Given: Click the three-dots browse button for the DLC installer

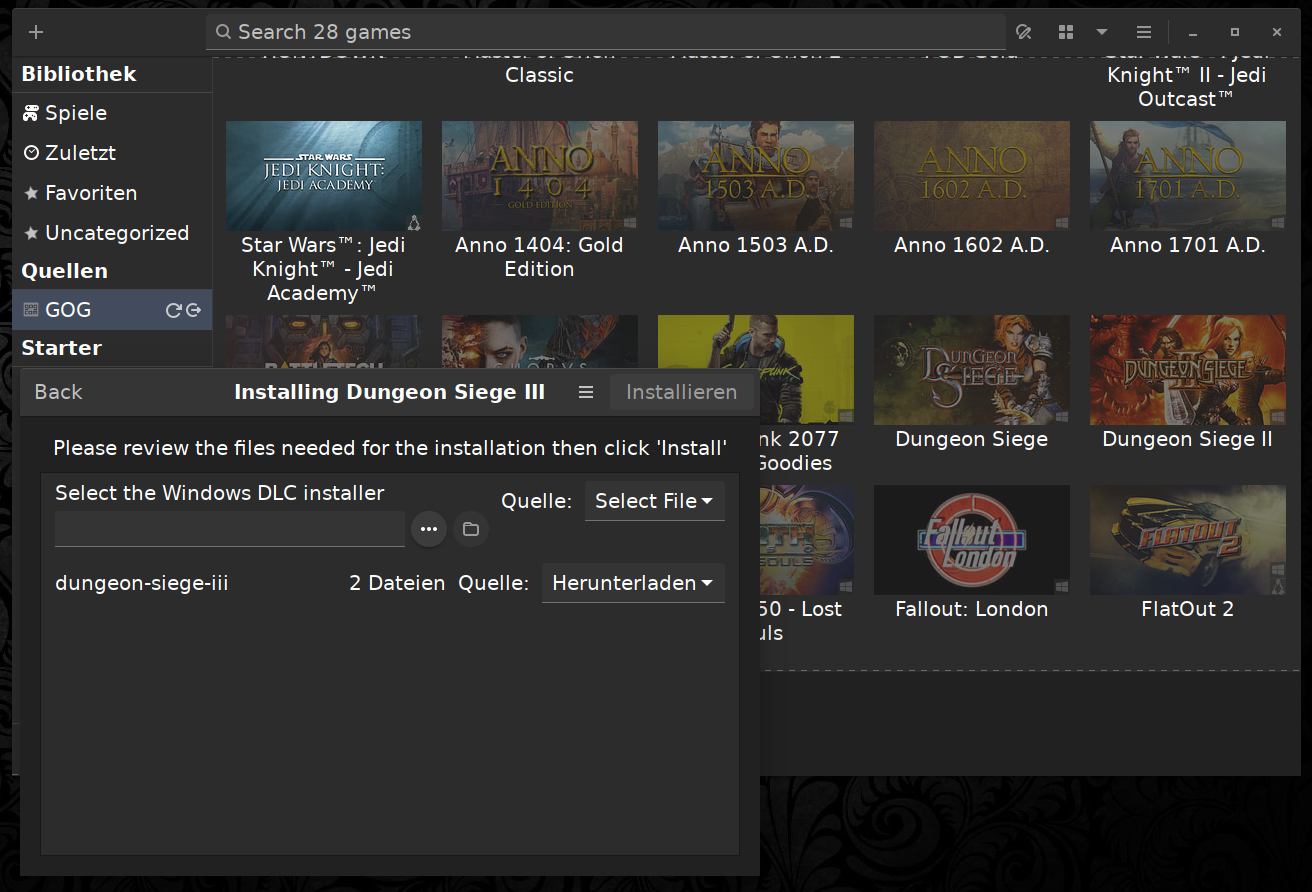Looking at the screenshot, I should [x=429, y=529].
